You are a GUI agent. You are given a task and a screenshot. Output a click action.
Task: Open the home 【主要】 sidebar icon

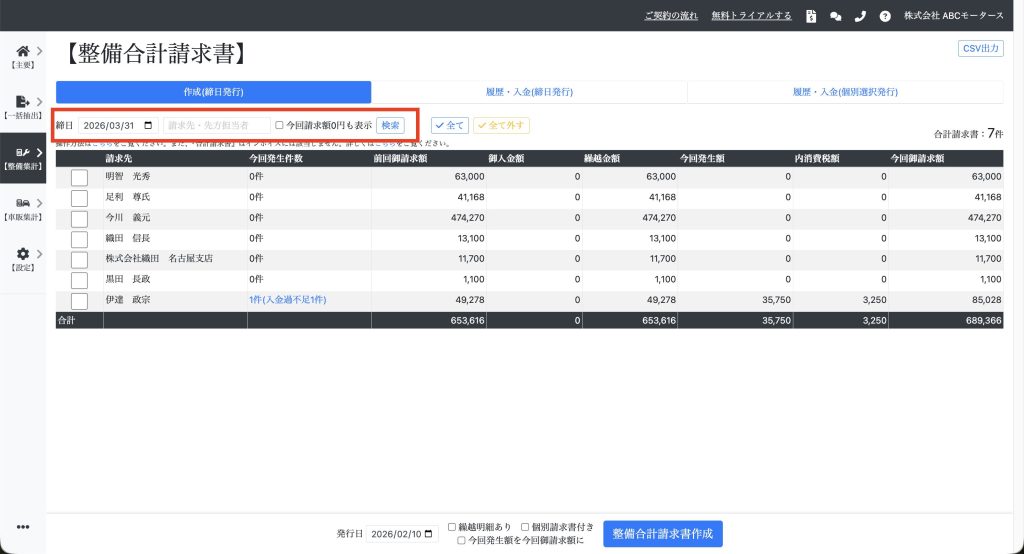[22, 50]
